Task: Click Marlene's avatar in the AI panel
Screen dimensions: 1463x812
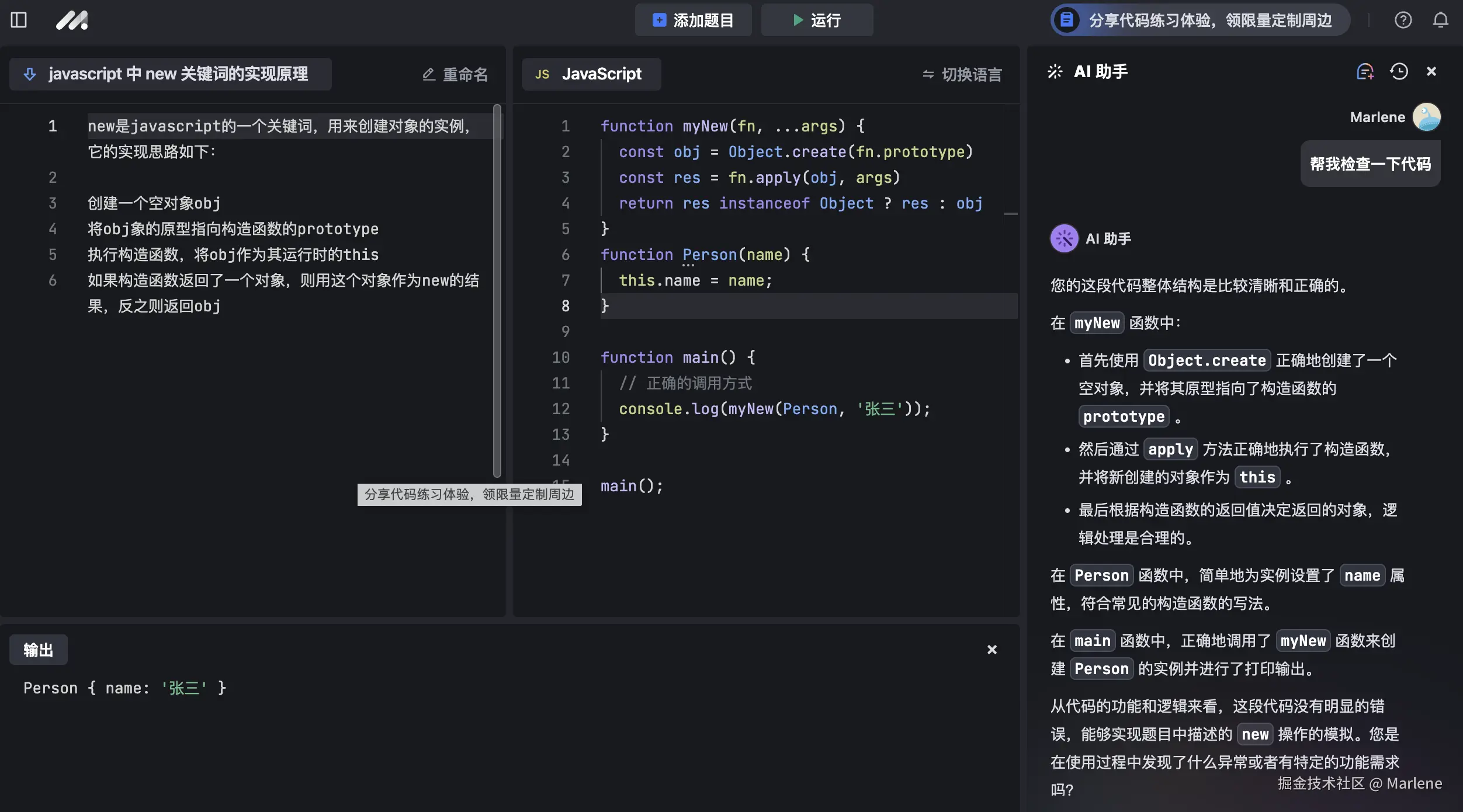Action: point(1427,117)
